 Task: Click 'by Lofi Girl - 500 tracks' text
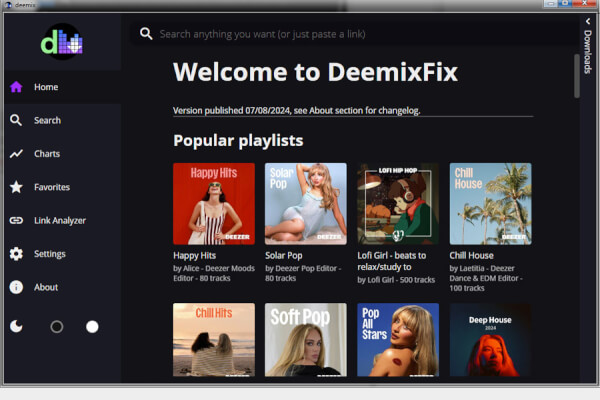tap(396, 280)
